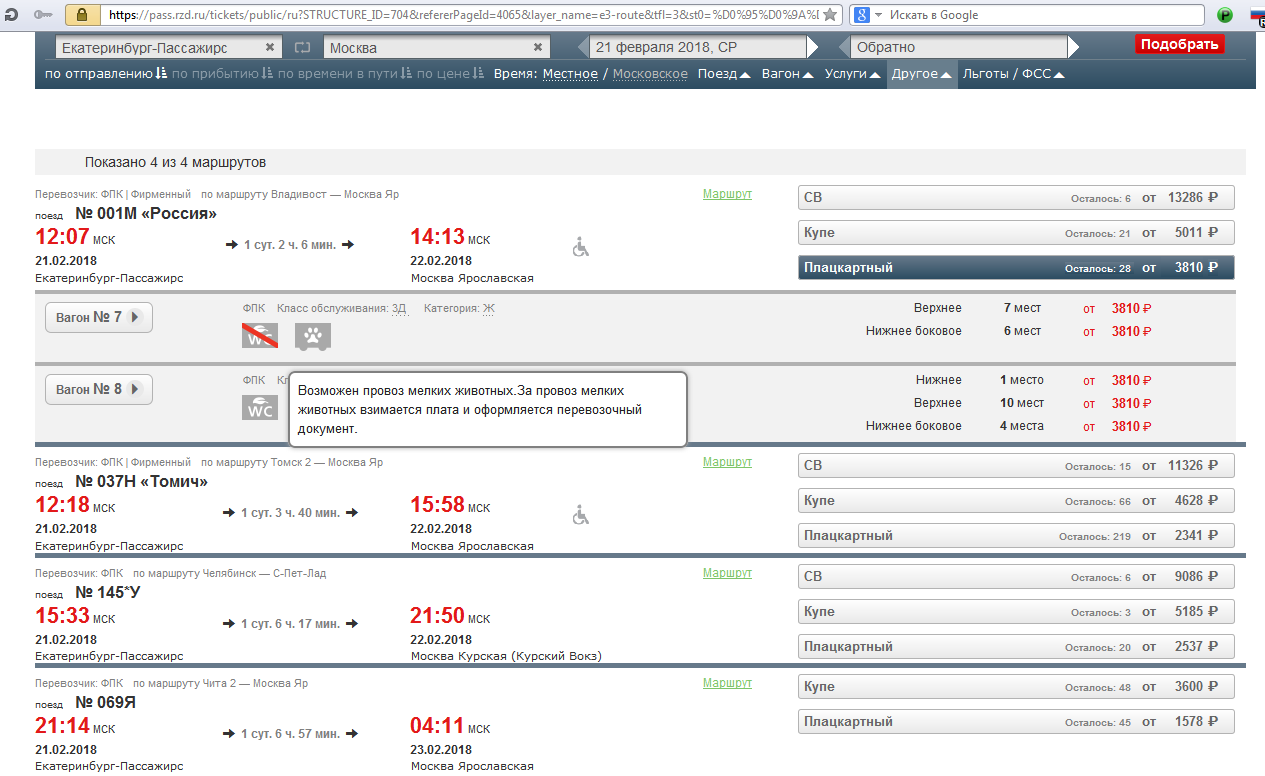Click the Категория Ж abbreviation
This screenshot has height=776, width=1265.
[489, 308]
